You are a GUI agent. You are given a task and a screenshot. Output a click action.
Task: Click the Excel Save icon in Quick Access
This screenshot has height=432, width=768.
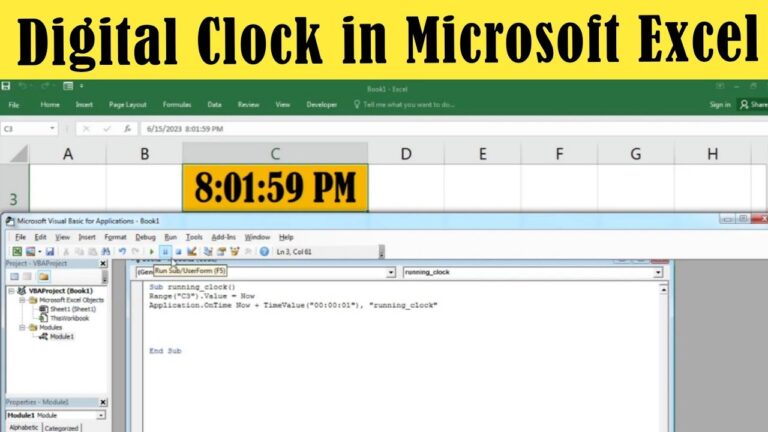[x=6, y=86]
